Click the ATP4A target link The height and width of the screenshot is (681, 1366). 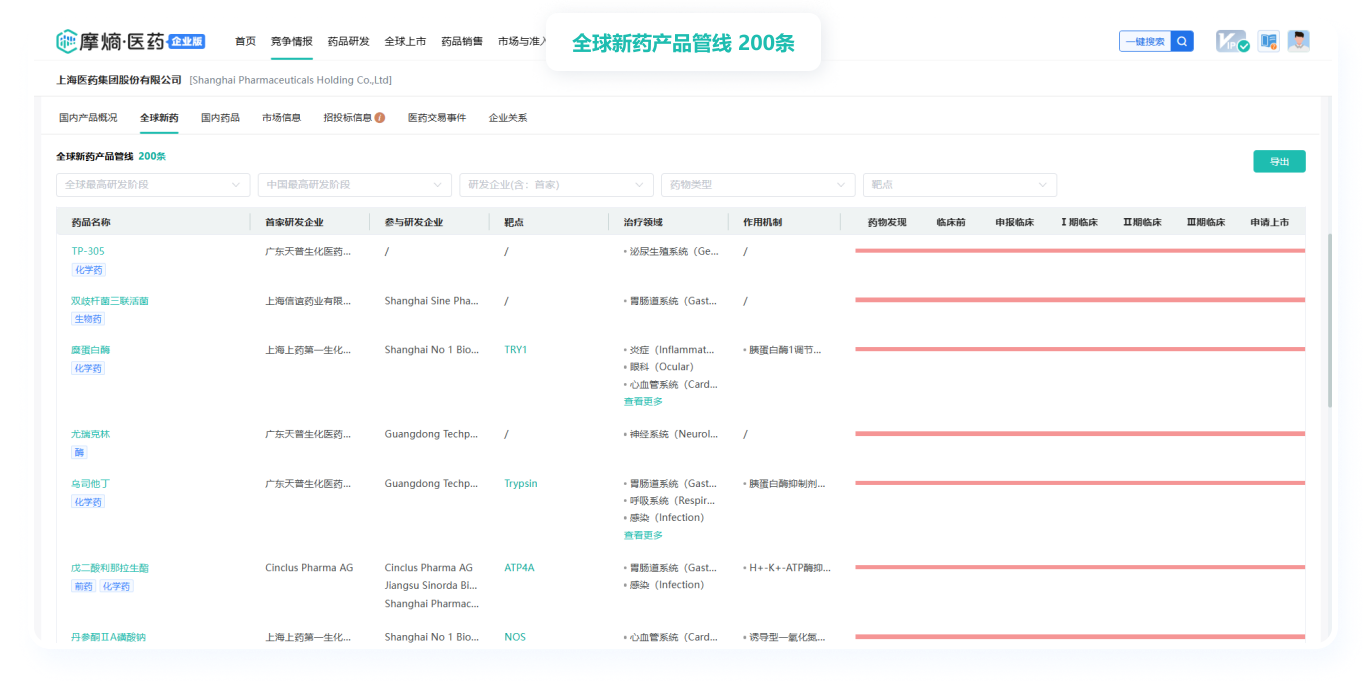pyautogui.click(x=519, y=568)
